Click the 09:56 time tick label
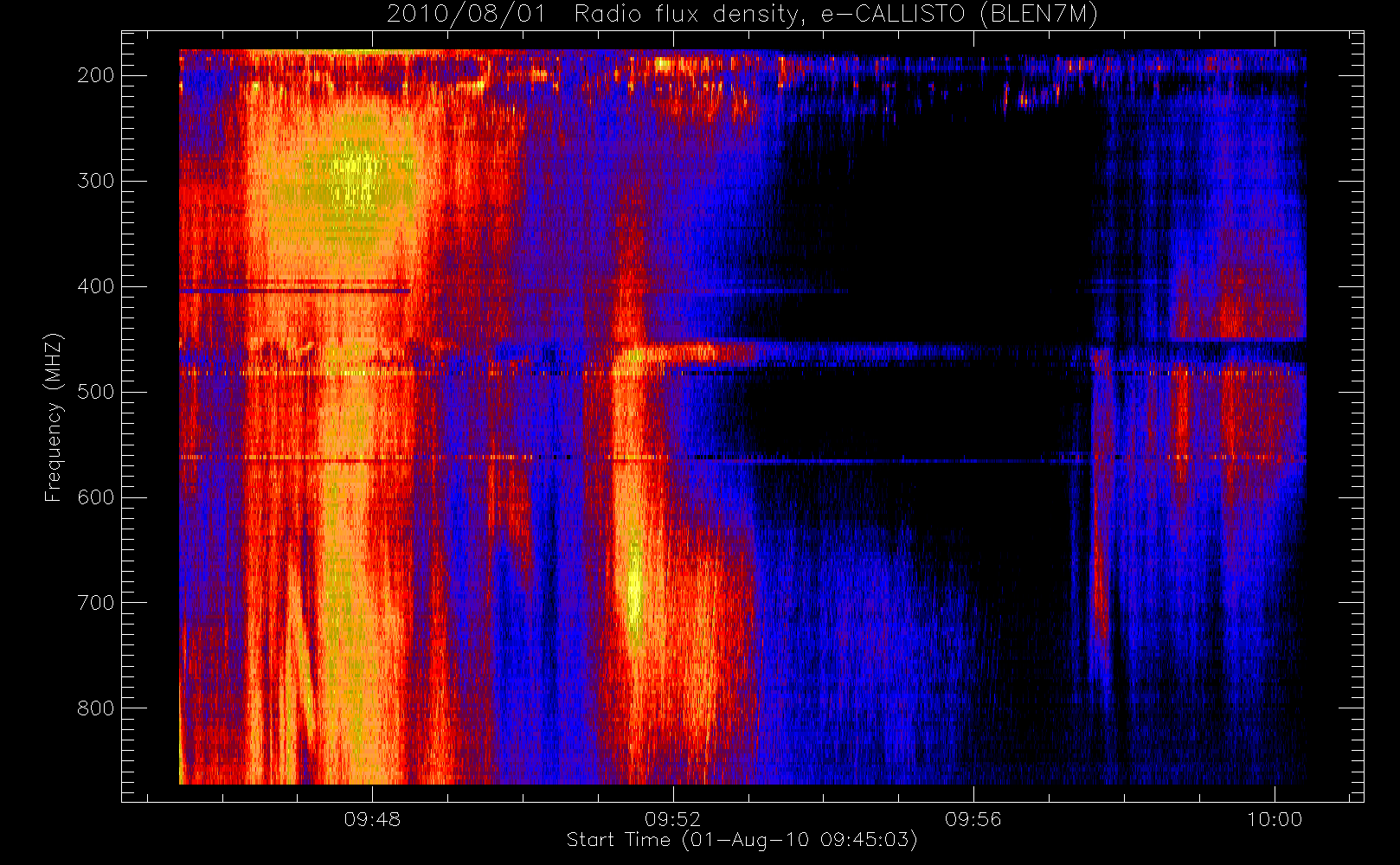1400x865 pixels. 973,819
